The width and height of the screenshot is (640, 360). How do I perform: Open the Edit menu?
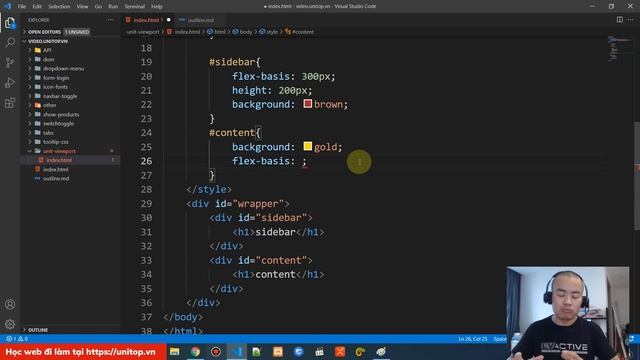tap(37, 7)
